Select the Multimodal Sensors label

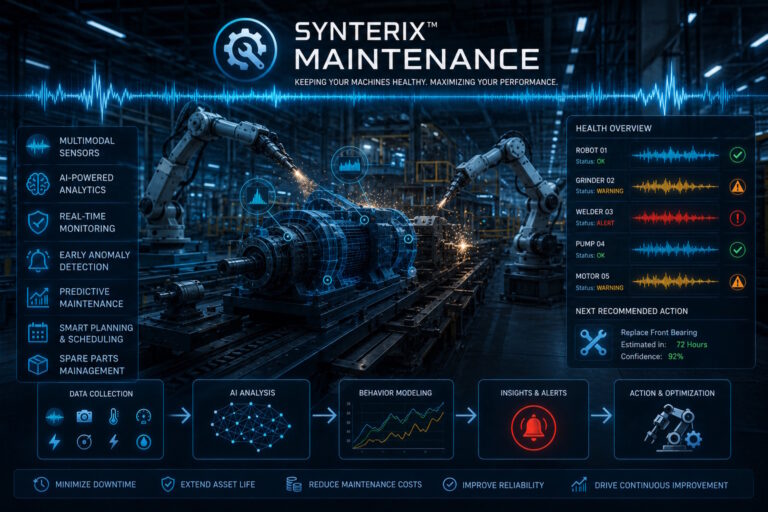coord(87,146)
